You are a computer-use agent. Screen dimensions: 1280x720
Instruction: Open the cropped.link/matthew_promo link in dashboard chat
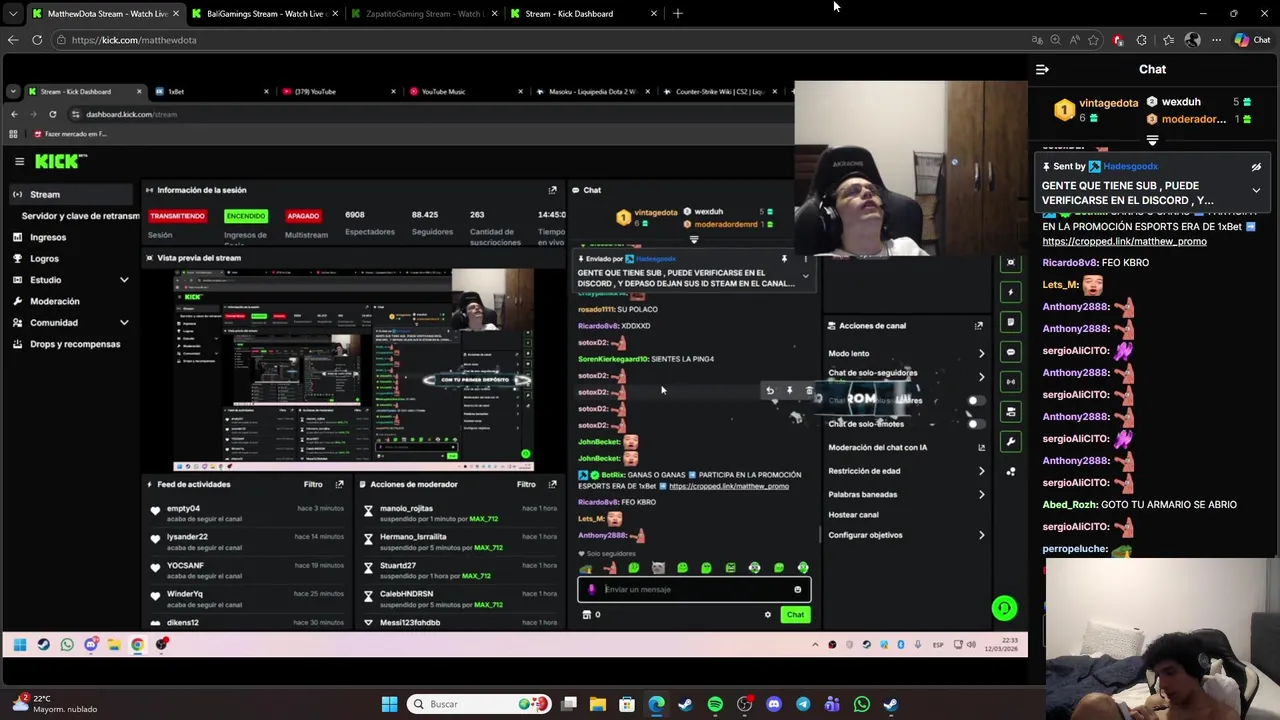pyautogui.click(x=729, y=486)
